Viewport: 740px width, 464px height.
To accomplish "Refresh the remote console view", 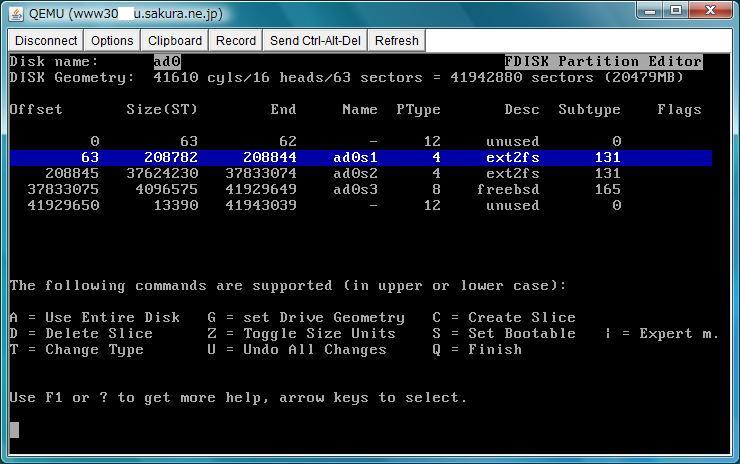I will (x=397, y=41).
